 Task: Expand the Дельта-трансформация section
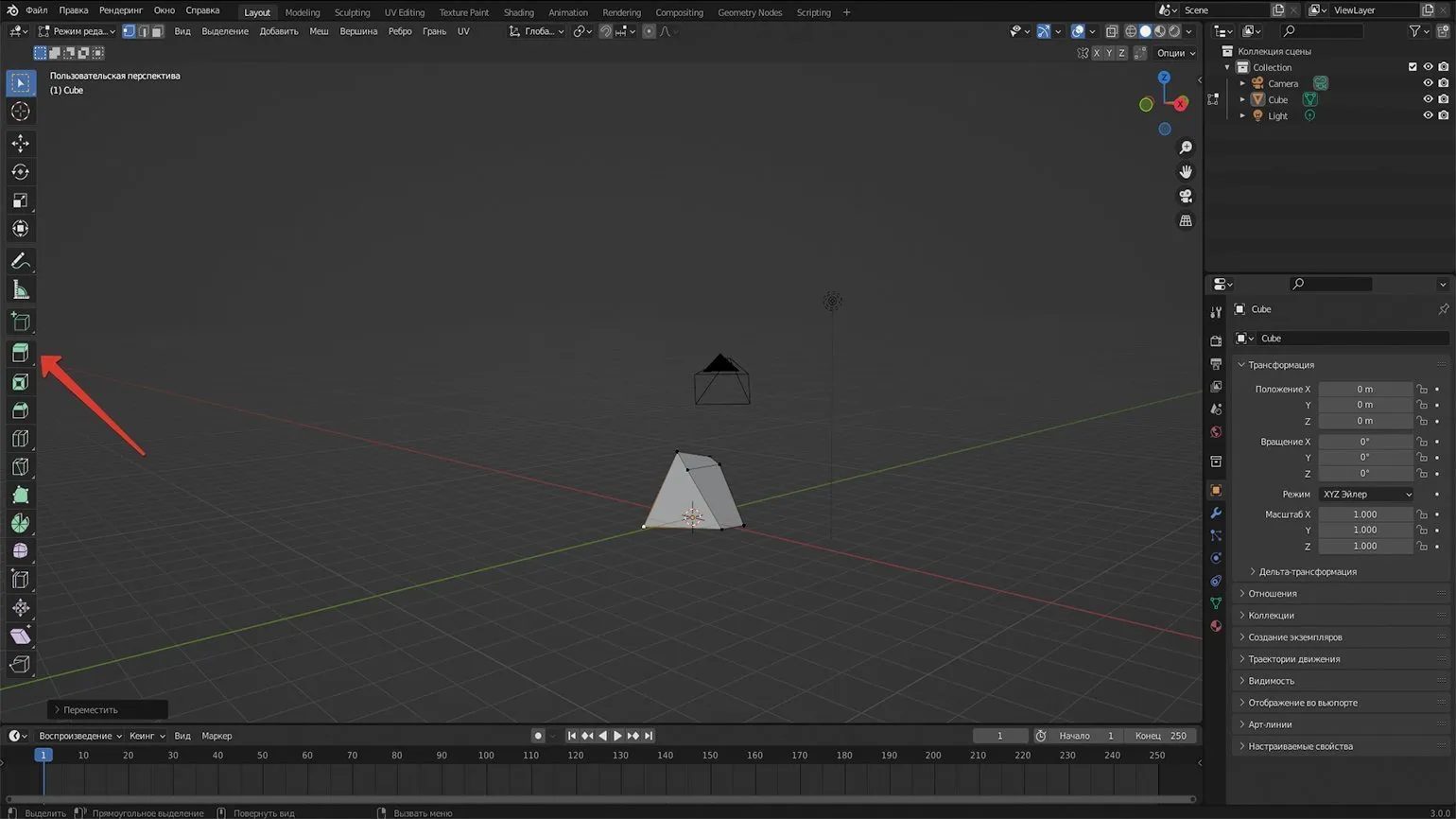pyautogui.click(x=1307, y=572)
